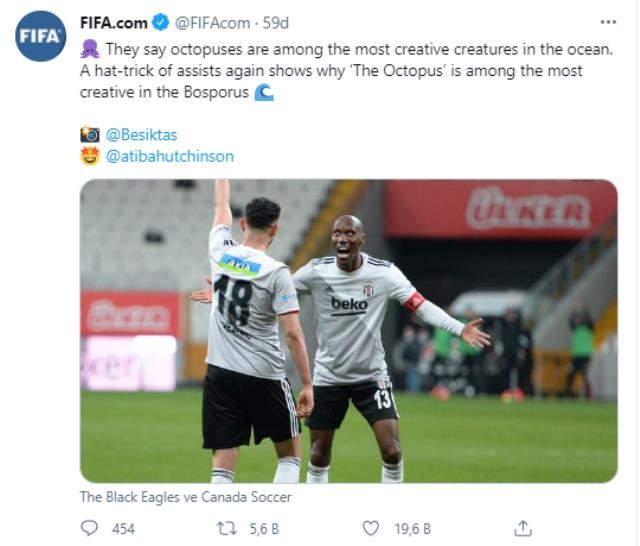Click the blue verified badge
Screen dimensions: 640x546
click(x=160, y=22)
